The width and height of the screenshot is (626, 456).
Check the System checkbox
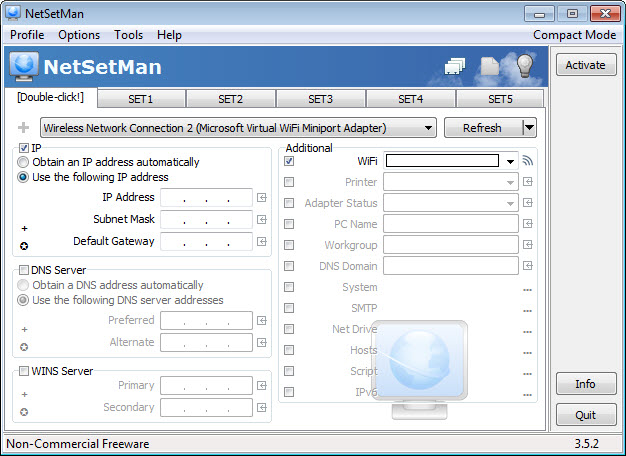289,287
